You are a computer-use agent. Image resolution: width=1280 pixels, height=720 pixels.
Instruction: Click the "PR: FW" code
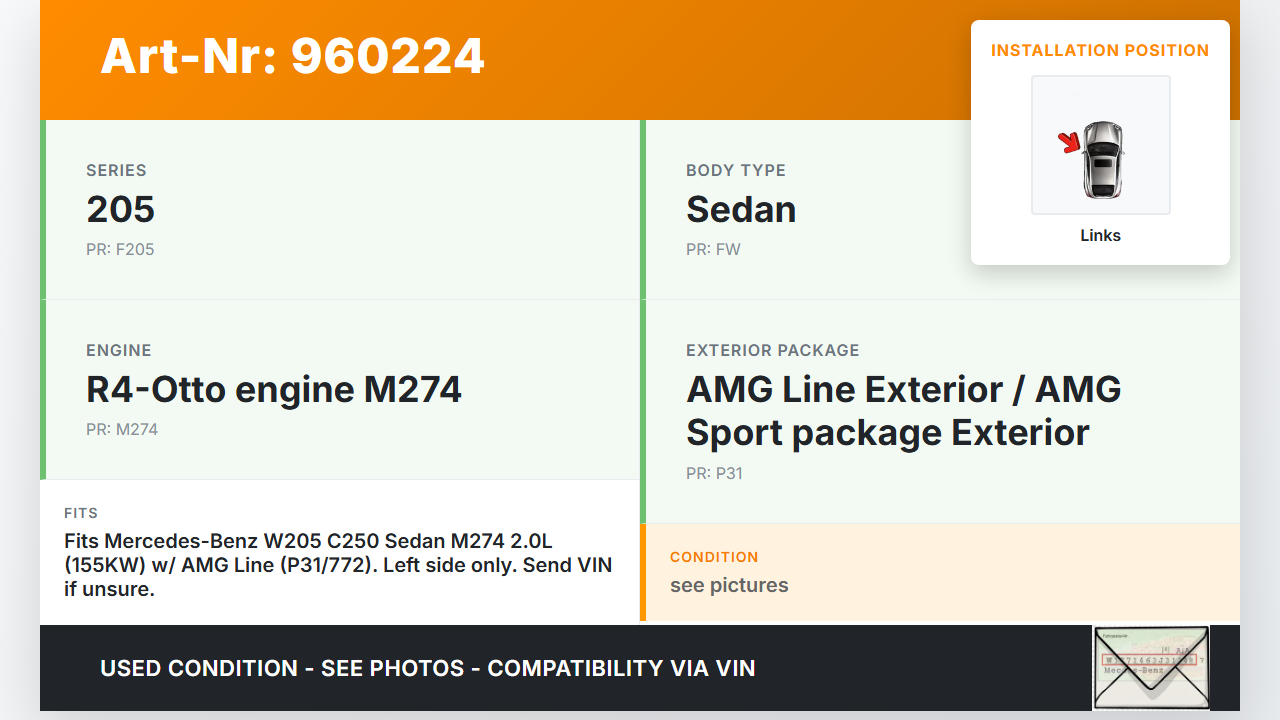713,250
